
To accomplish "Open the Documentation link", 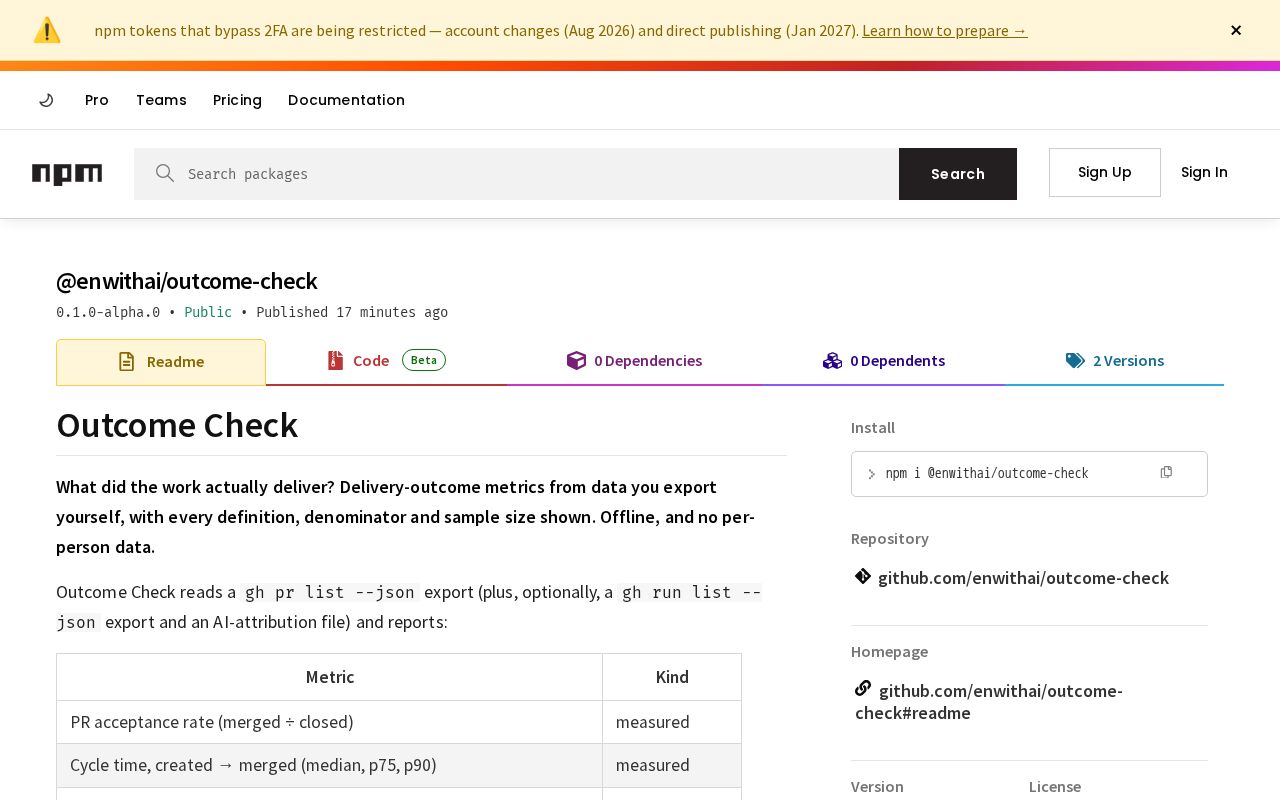I will tap(346, 100).
